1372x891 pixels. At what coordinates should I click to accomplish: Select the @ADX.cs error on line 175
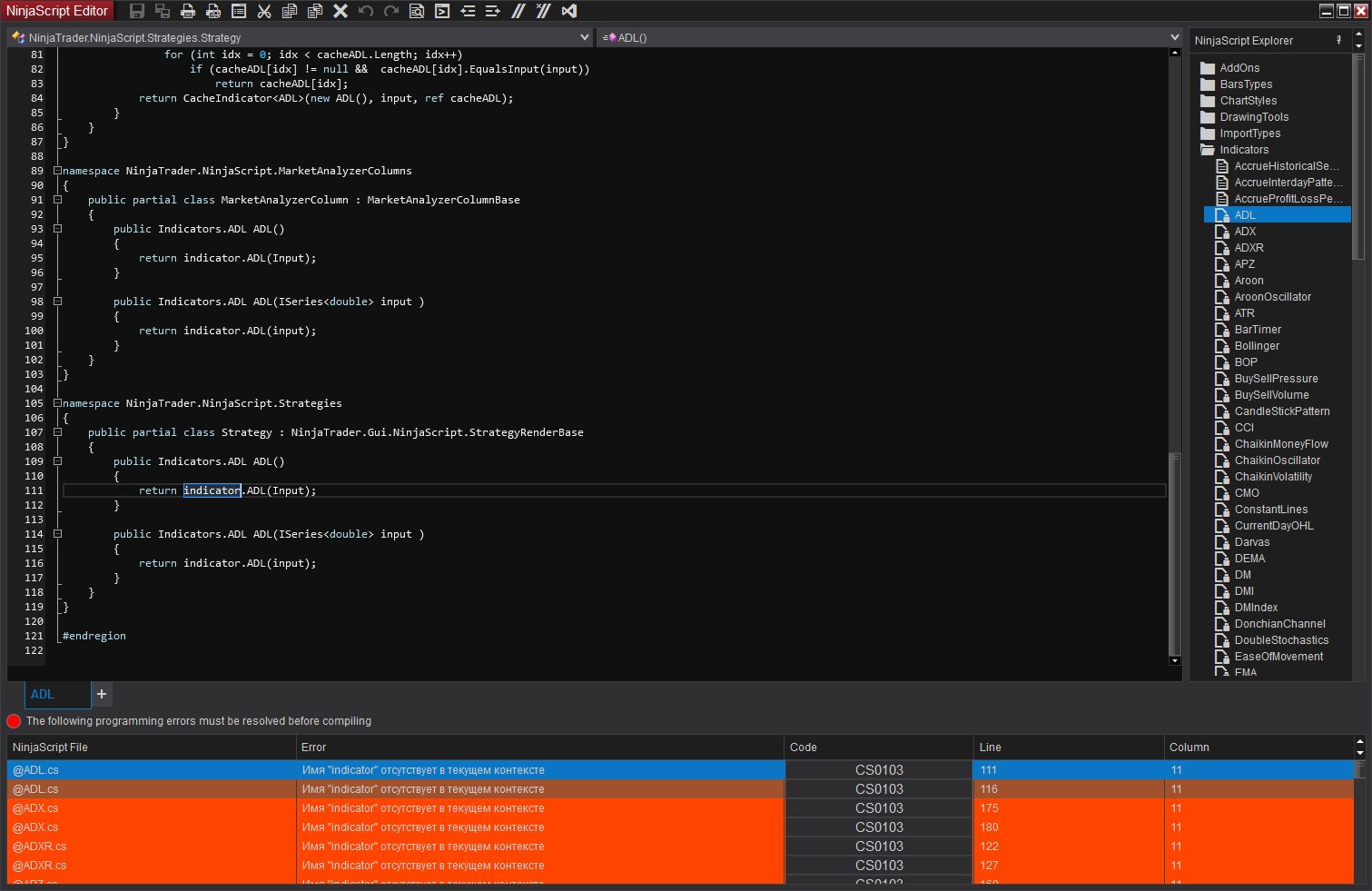(680, 808)
